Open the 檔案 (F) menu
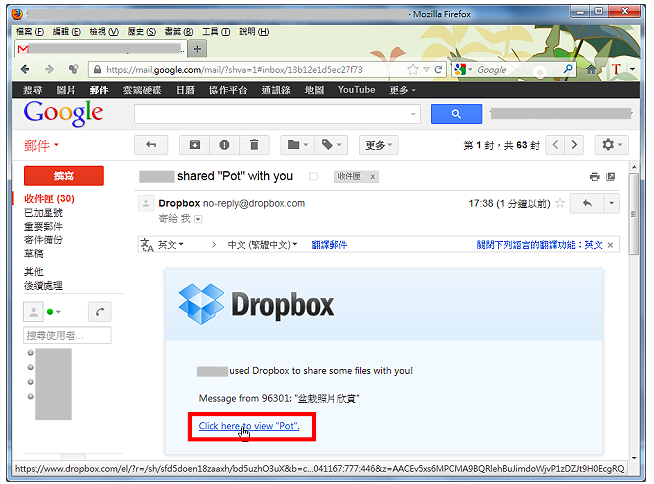 pos(30,32)
